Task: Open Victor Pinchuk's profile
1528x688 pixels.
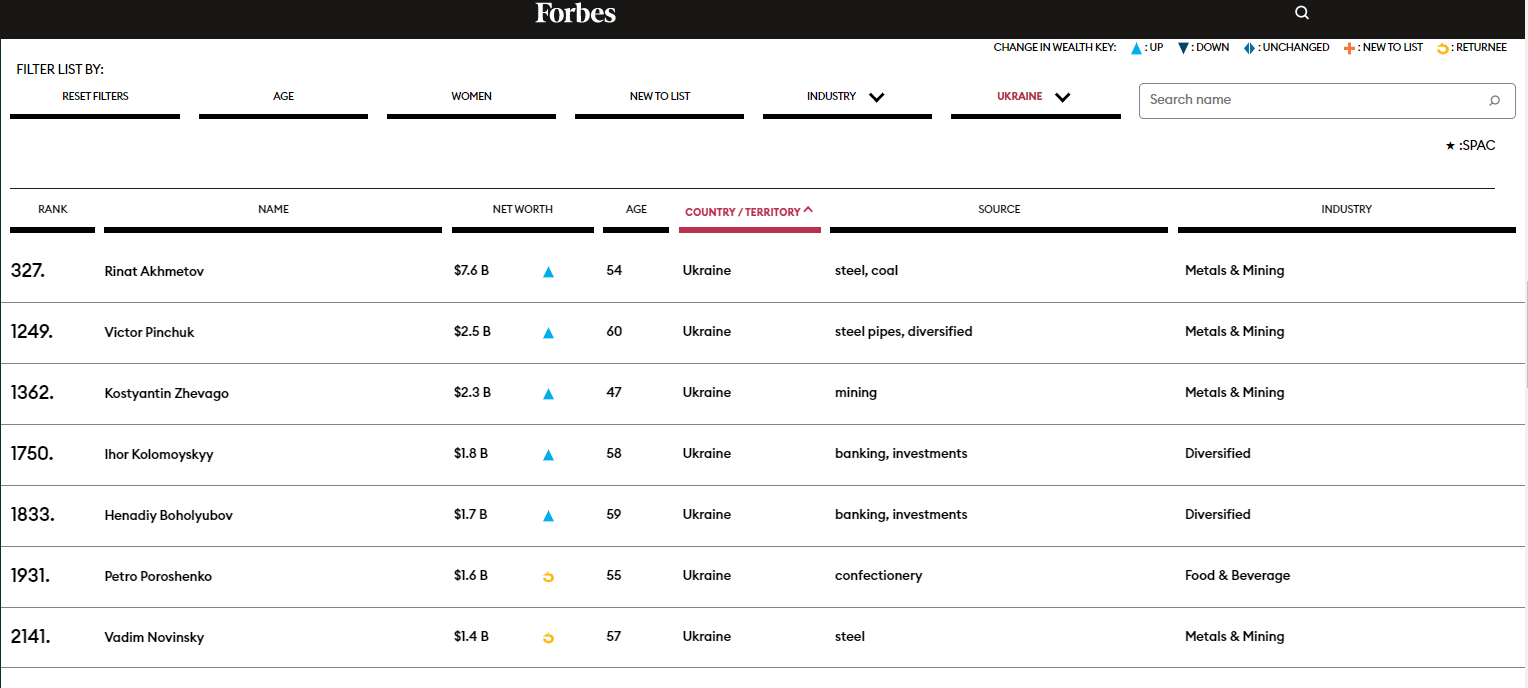Action: (x=149, y=333)
